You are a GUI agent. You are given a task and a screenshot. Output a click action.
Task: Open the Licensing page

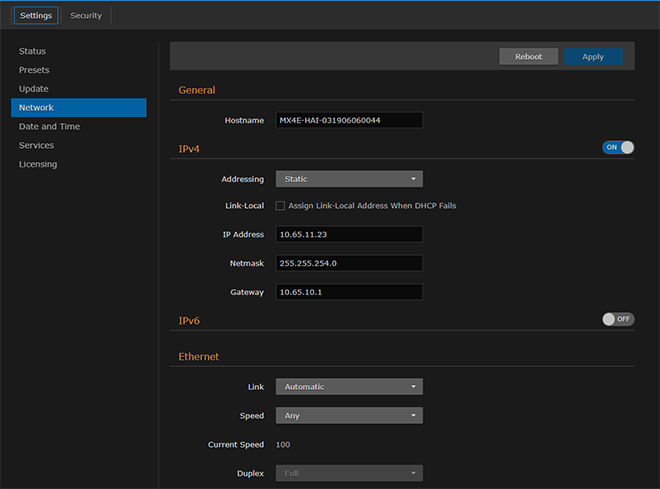coord(38,164)
